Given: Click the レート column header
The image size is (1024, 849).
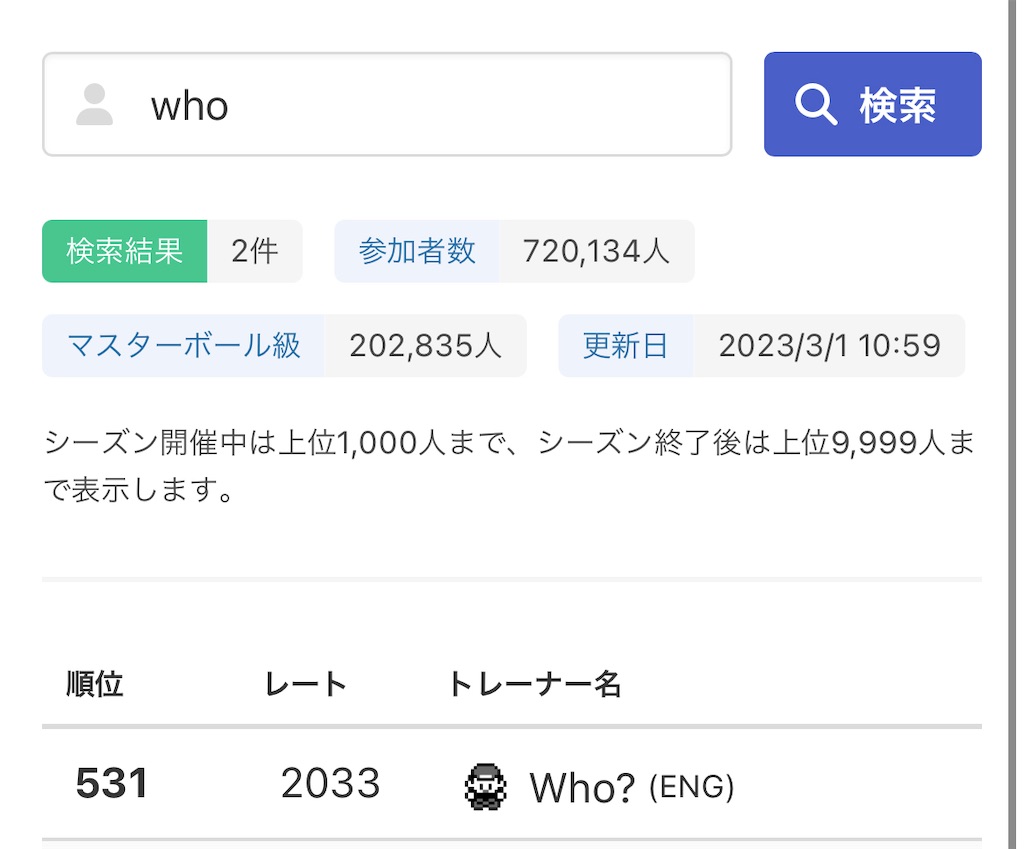Looking at the screenshot, I should 306,684.
